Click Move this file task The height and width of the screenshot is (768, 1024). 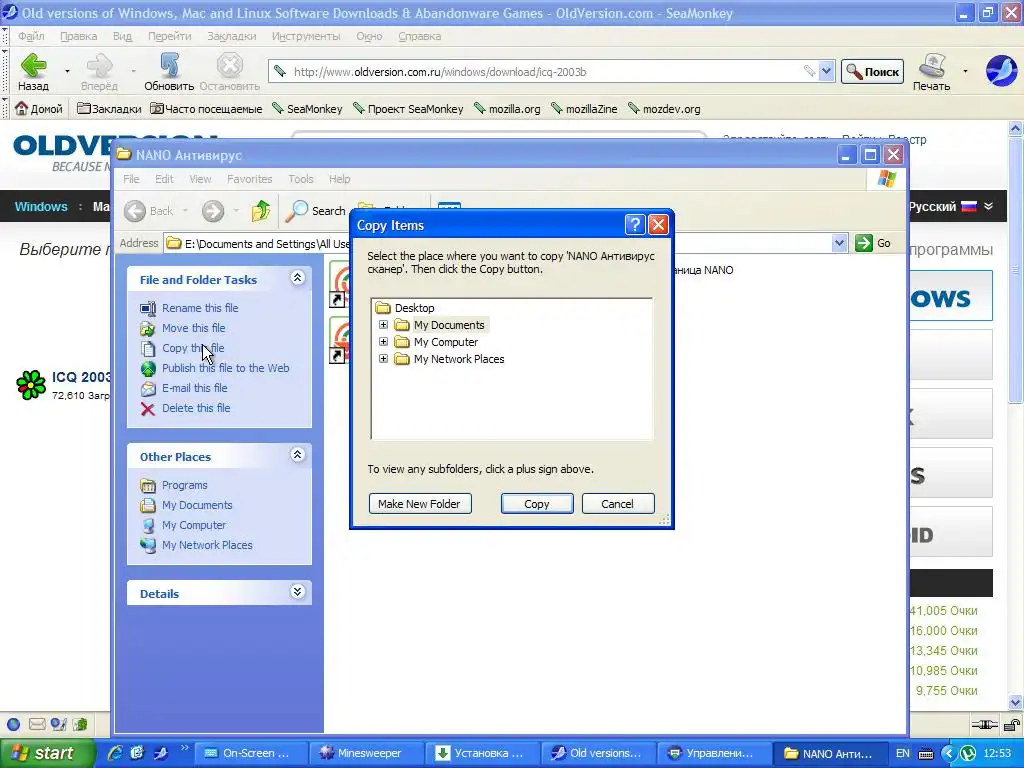[x=193, y=328]
